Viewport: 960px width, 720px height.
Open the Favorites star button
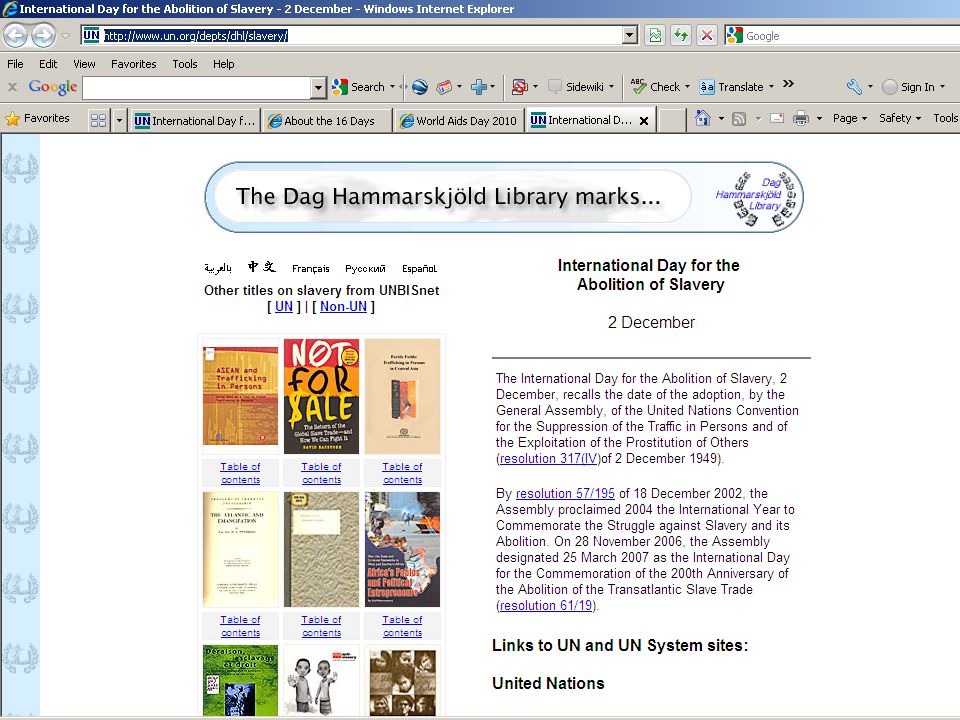tap(37, 118)
